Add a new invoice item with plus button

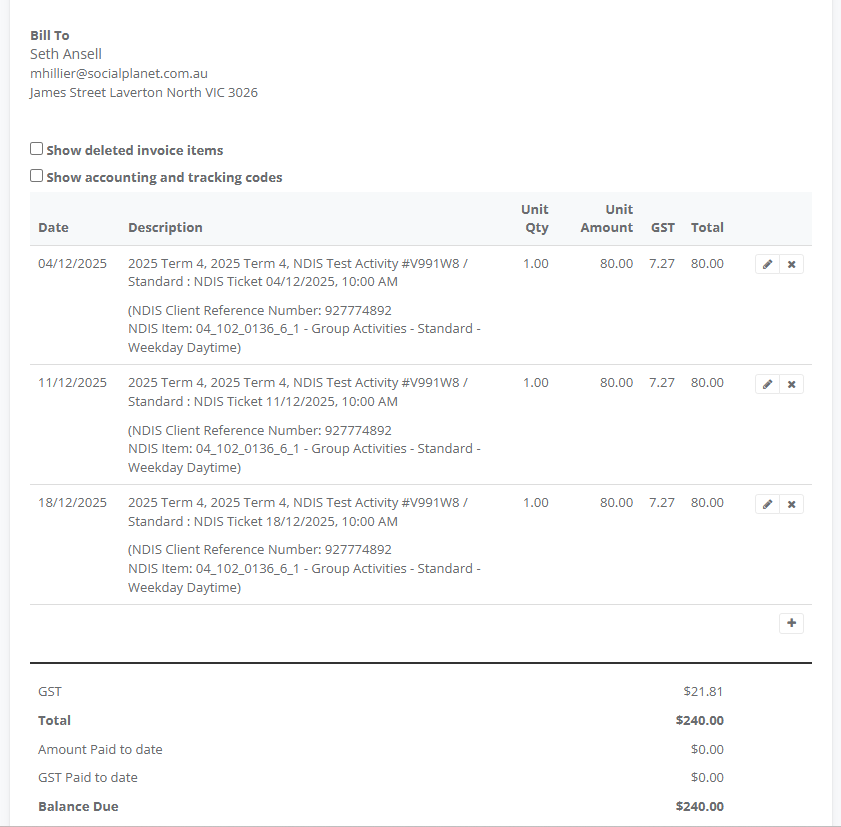[791, 623]
